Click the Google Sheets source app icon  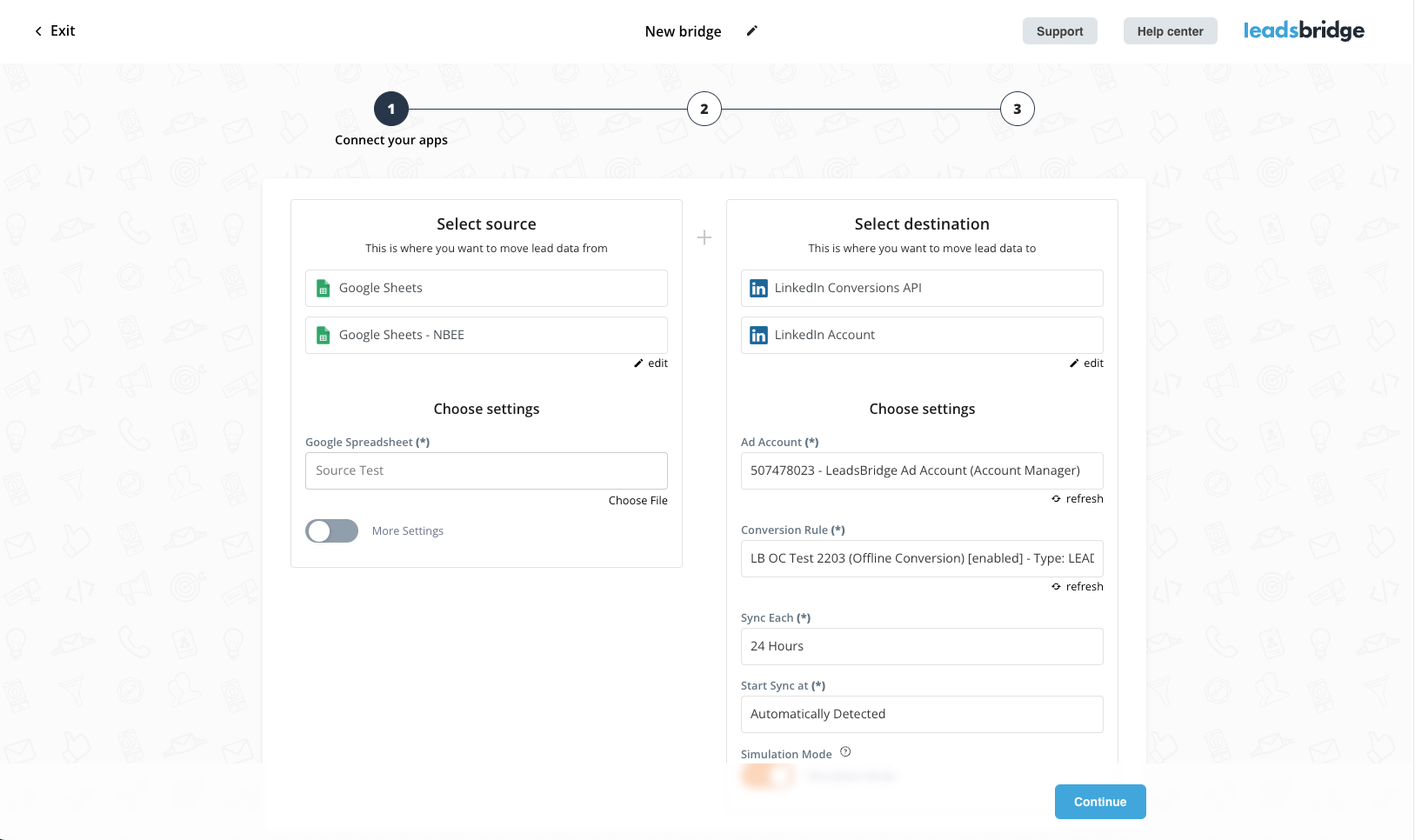(324, 289)
